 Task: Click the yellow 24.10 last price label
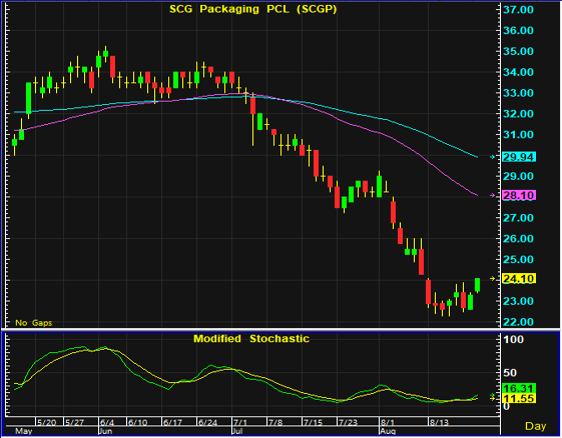[x=519, y=278]
